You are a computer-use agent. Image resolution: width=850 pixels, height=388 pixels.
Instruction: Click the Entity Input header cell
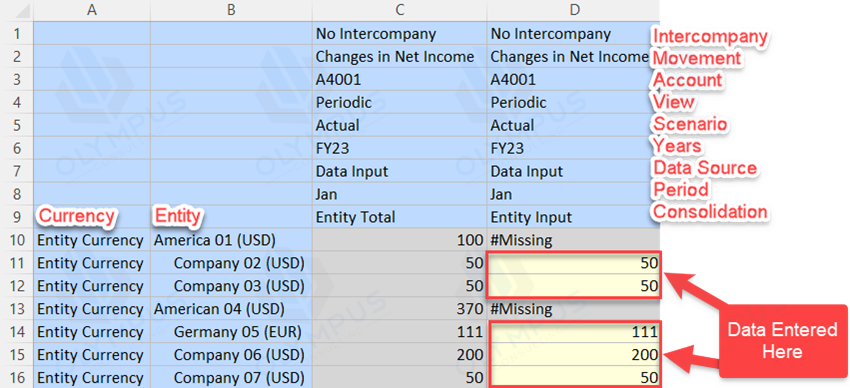tap(574, 217)
